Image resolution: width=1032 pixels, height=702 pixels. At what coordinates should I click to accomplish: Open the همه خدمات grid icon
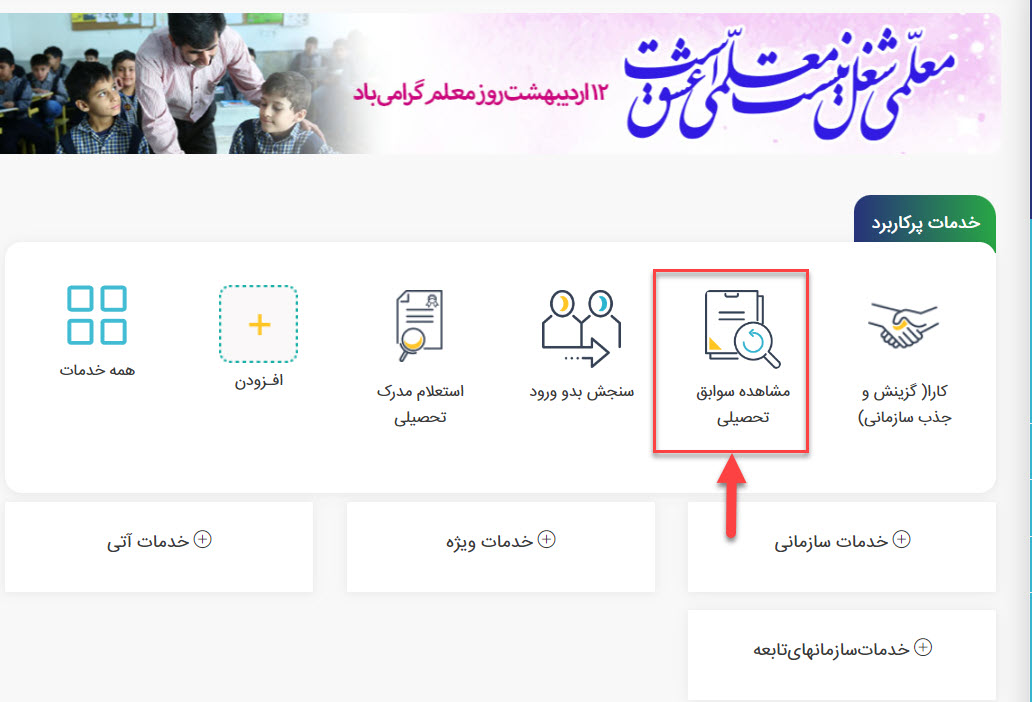pos(97,315)
